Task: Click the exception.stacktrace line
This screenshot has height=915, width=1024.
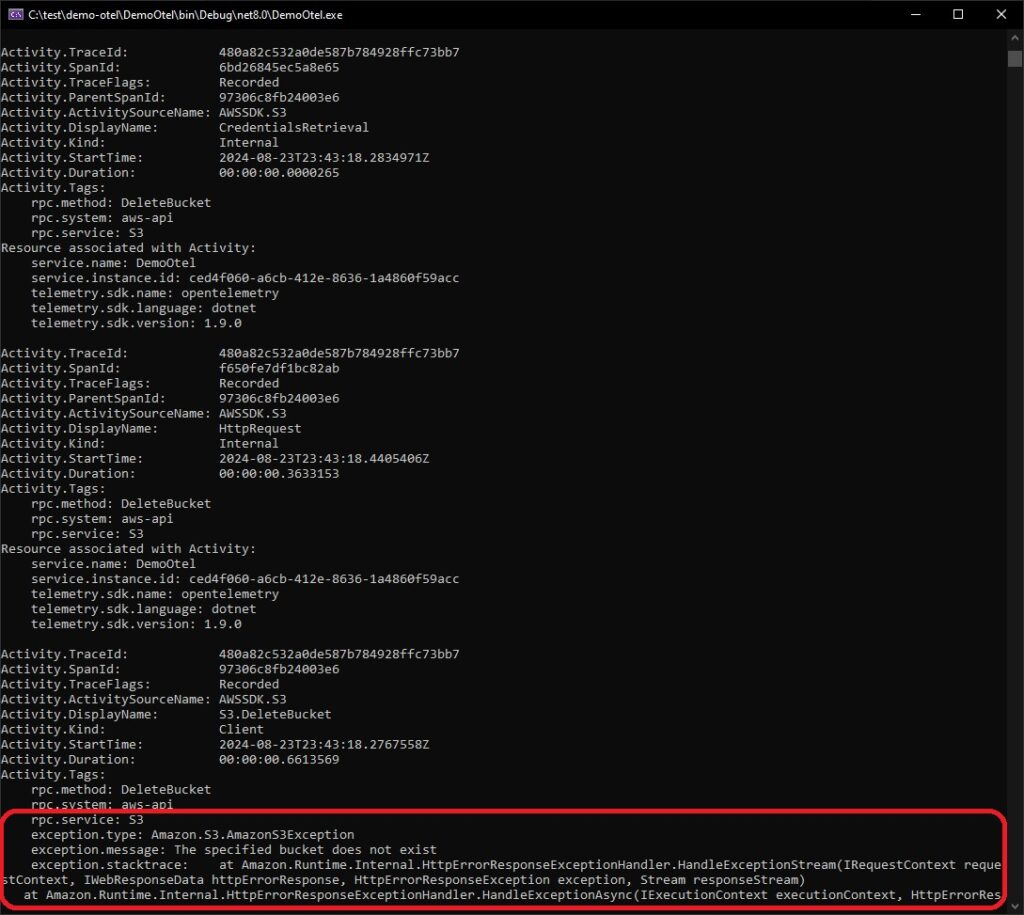Action: [516, 865]
